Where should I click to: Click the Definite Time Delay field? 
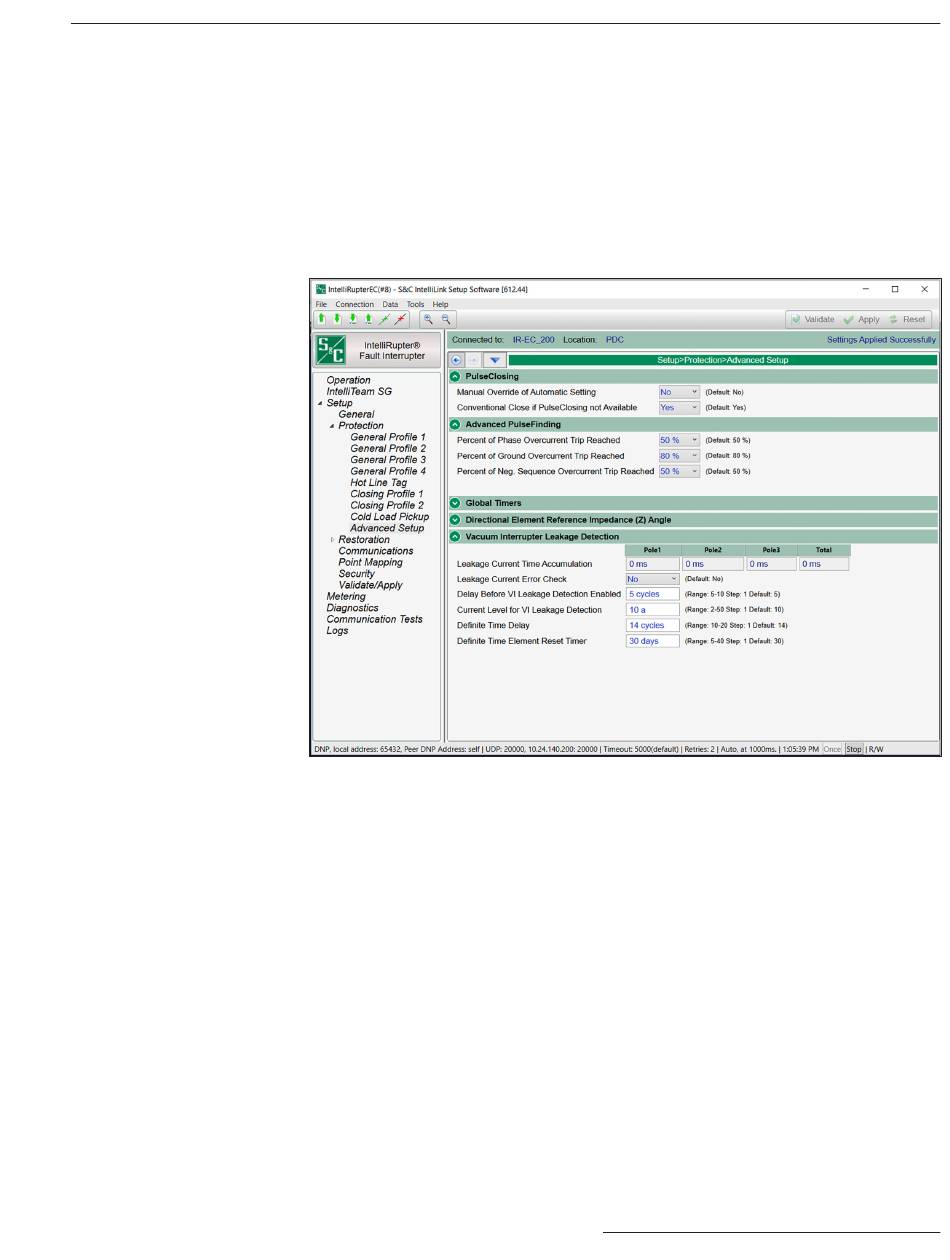tap(652, 626)
